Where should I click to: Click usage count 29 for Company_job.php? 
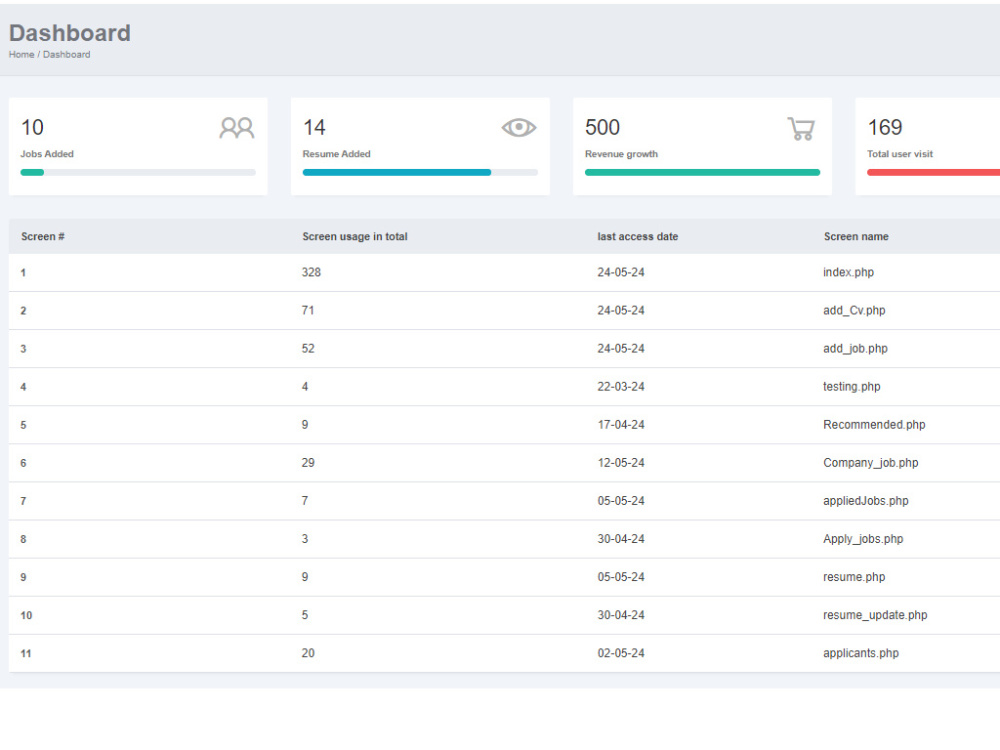pyautogui.click(x=308, y=463)
